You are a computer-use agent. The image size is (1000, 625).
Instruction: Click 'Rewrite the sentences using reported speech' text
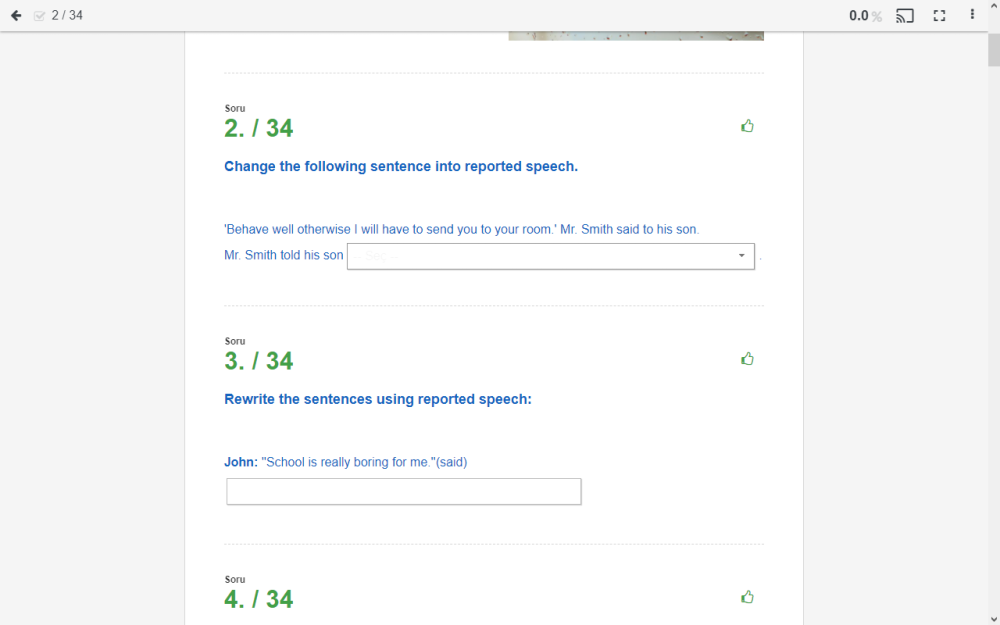377,399
